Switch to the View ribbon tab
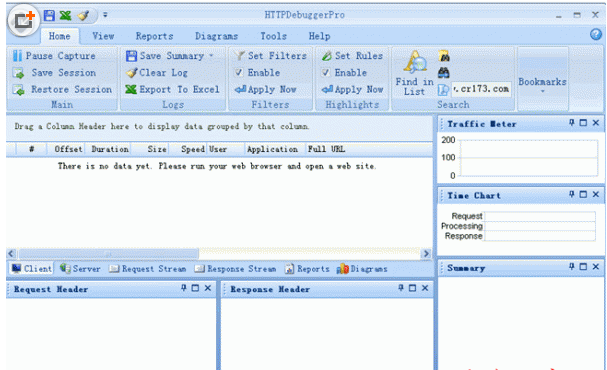Image resolution: width=607 pixels, height=370 pixels. click(x=103, y=36)
